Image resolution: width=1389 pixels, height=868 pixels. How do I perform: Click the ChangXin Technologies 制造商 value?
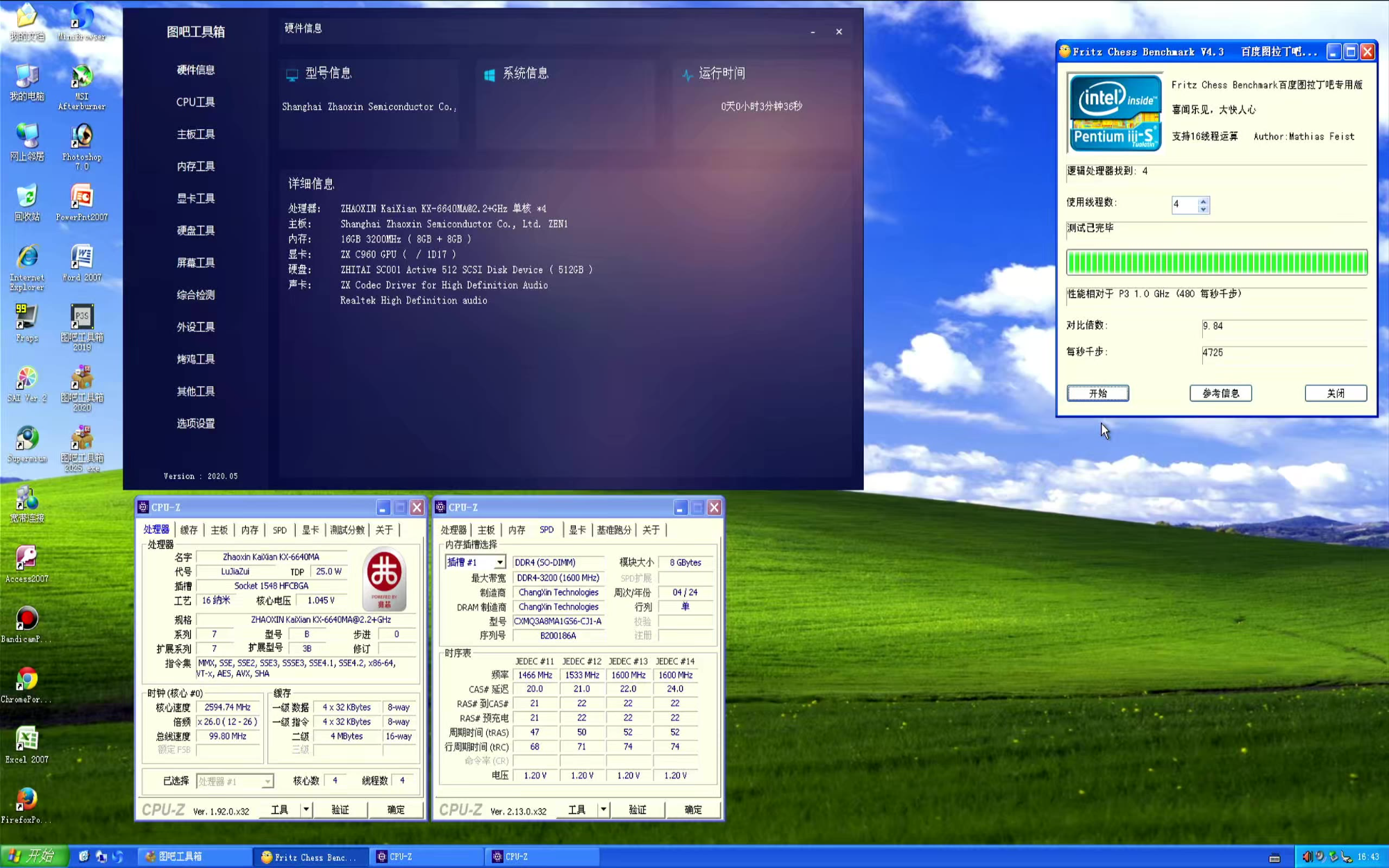pos(558,592)
